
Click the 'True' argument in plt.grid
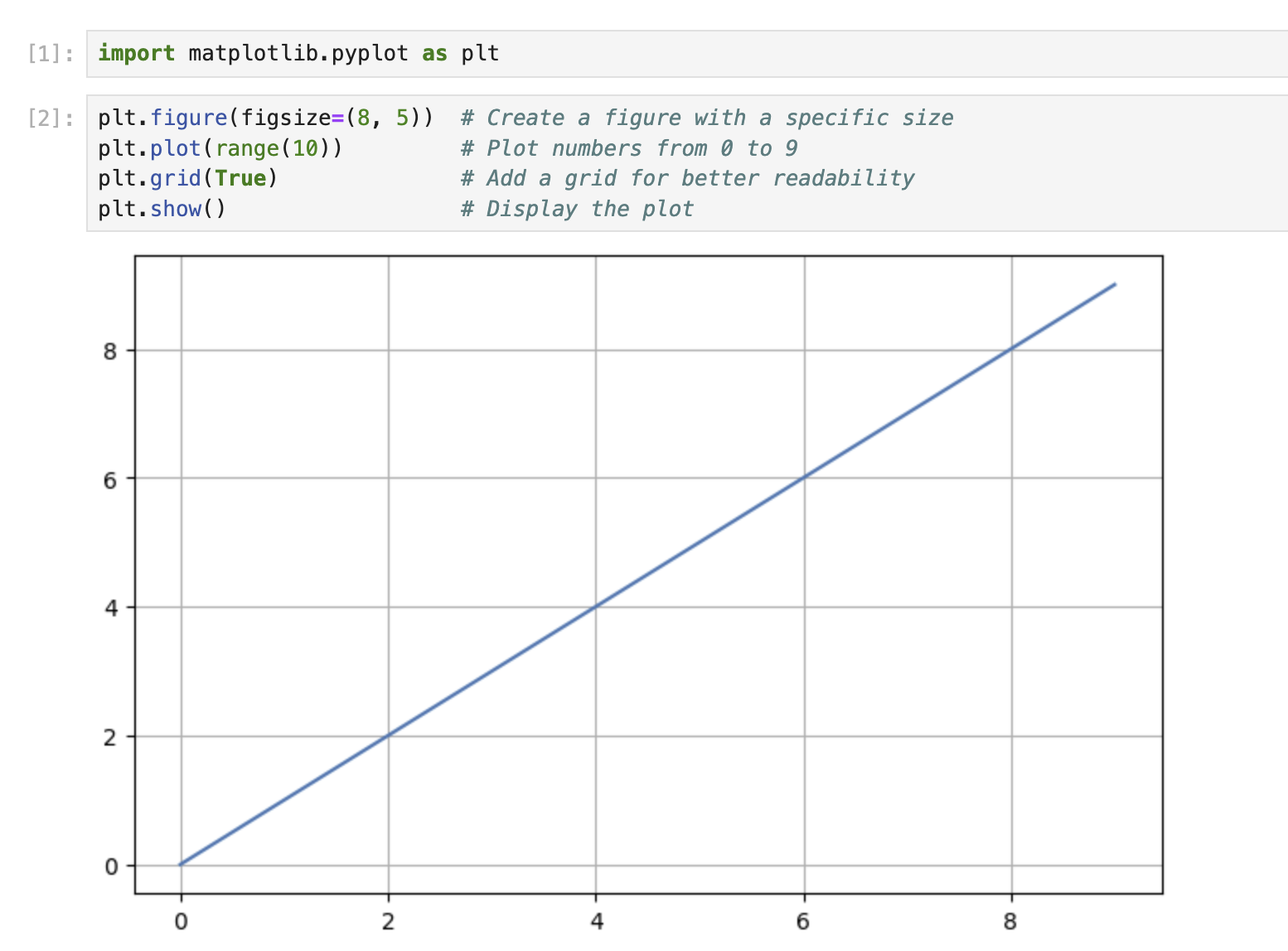(x=240, y=179)
